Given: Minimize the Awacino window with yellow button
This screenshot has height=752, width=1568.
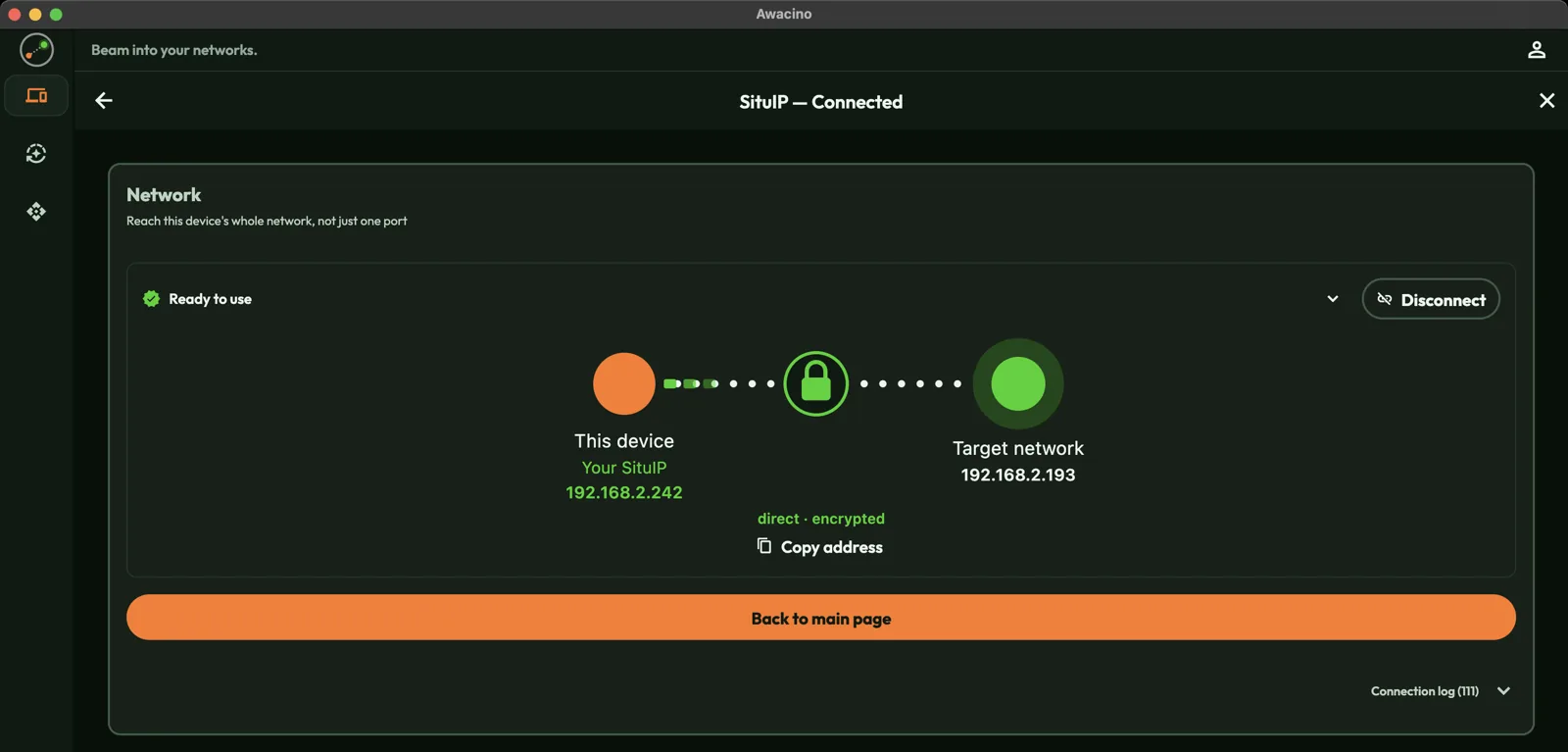Looking at the screenshot, I should pos(35,15).
